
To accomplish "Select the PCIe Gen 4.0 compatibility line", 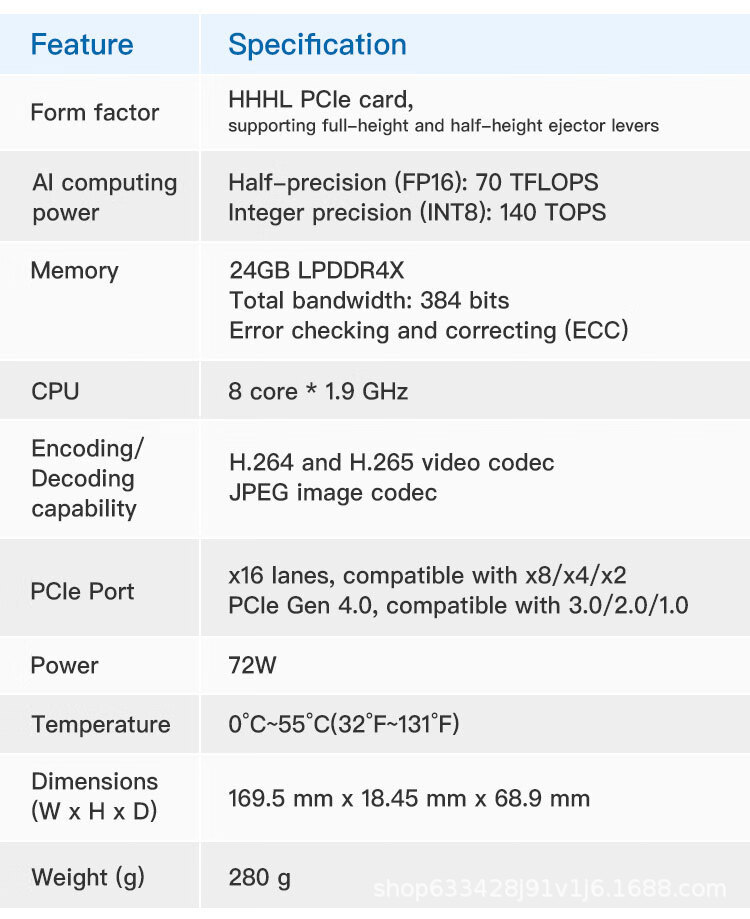I will [x=458, y=605].
